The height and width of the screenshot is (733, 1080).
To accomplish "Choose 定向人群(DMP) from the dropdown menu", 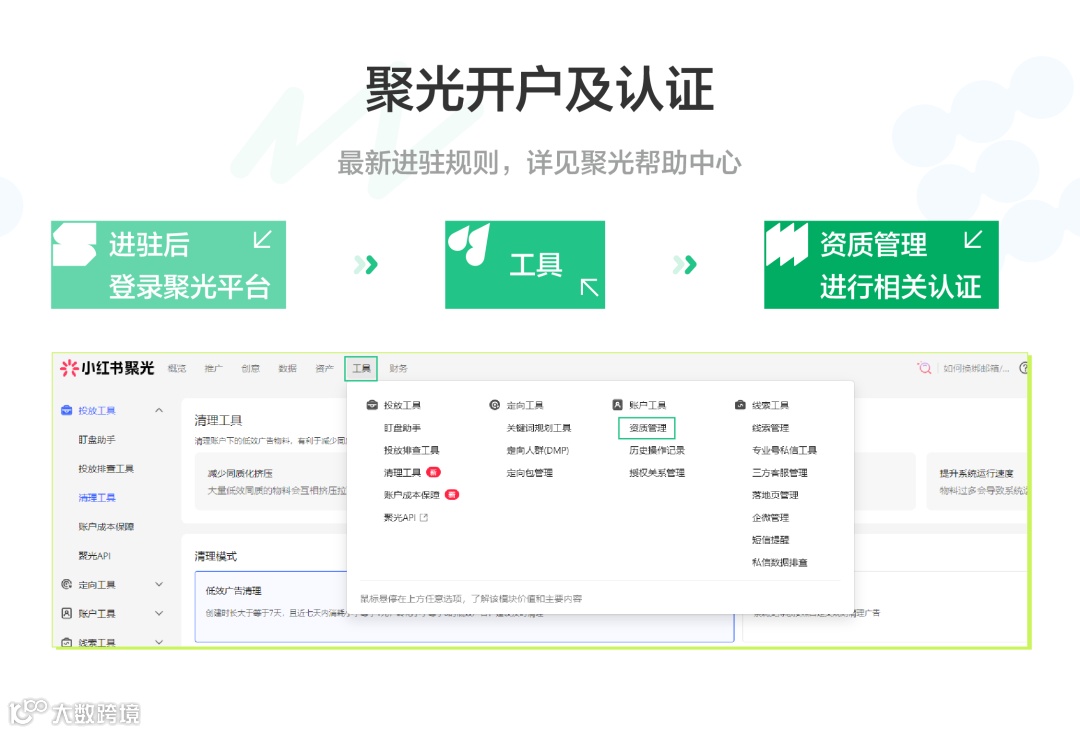I will point(538,450).
